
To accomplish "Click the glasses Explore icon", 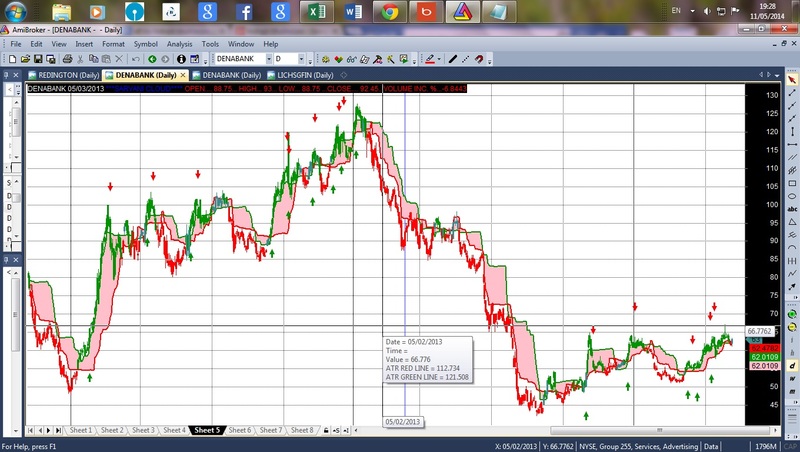I will pos(352,59).
